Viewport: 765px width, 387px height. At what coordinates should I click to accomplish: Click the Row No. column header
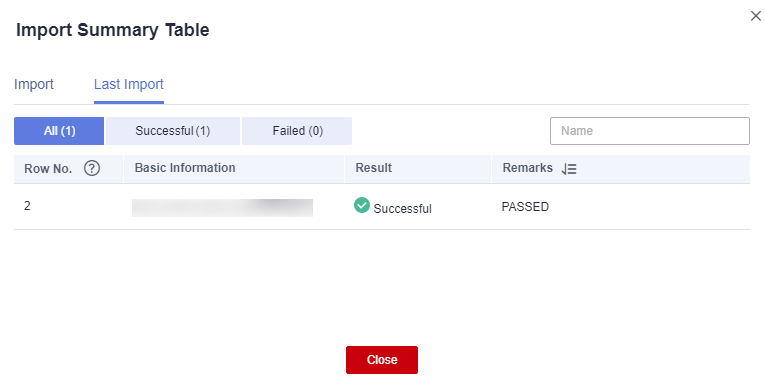[x=48, y=169]
